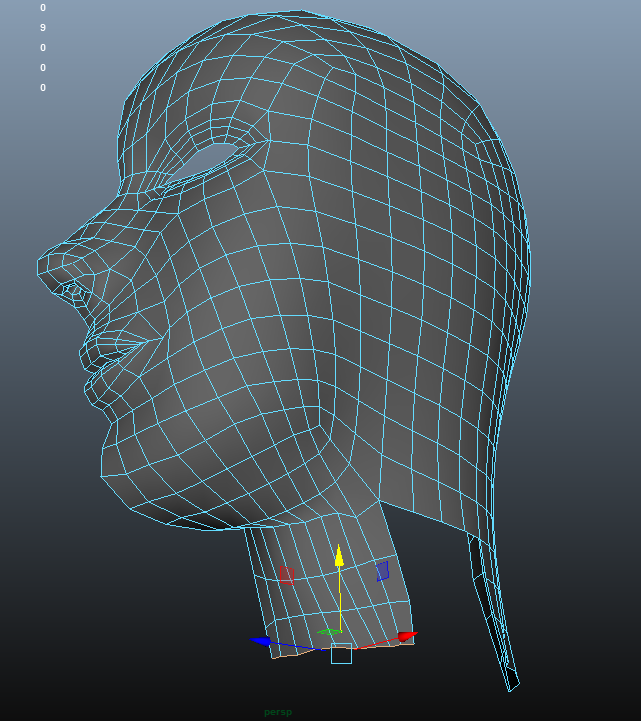Click the blue Z-axis manipulator arrow

261,640
